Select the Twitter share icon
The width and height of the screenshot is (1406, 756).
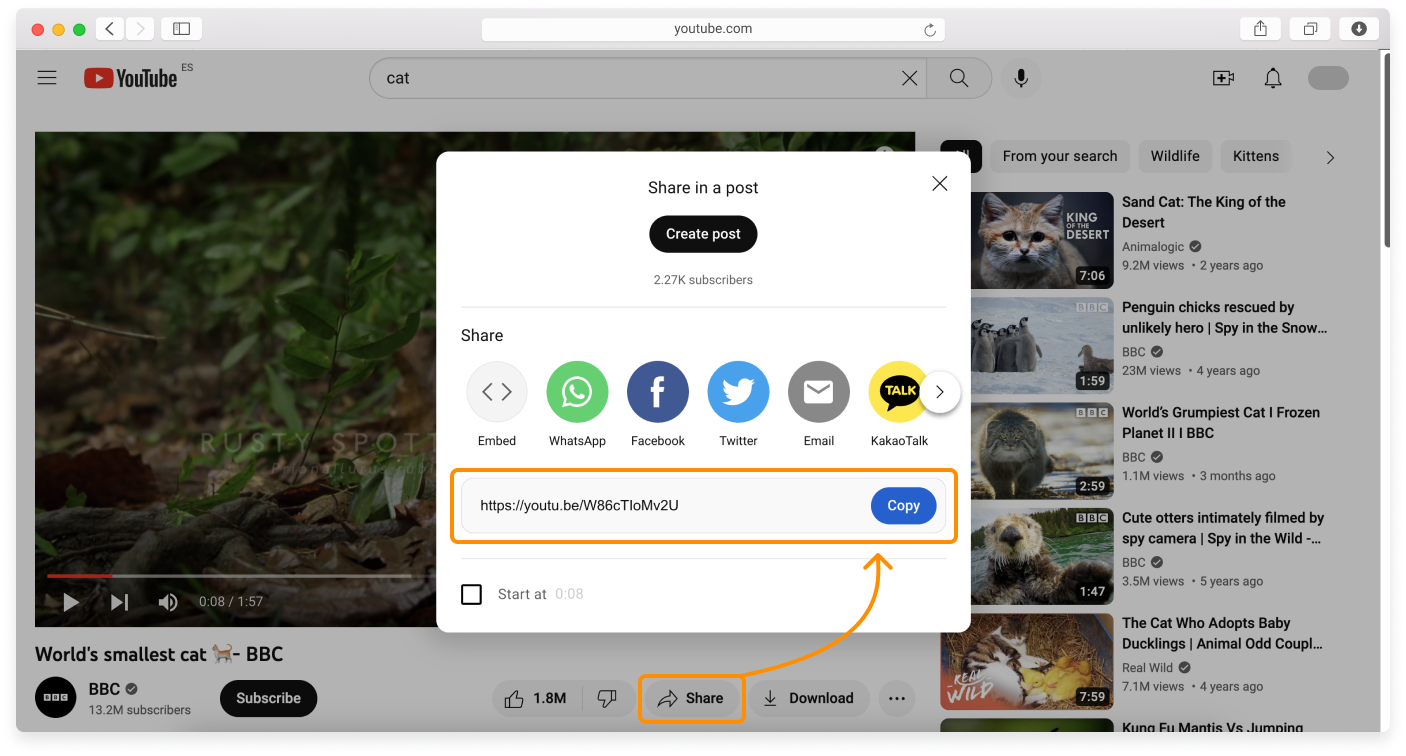click(738, 392)
